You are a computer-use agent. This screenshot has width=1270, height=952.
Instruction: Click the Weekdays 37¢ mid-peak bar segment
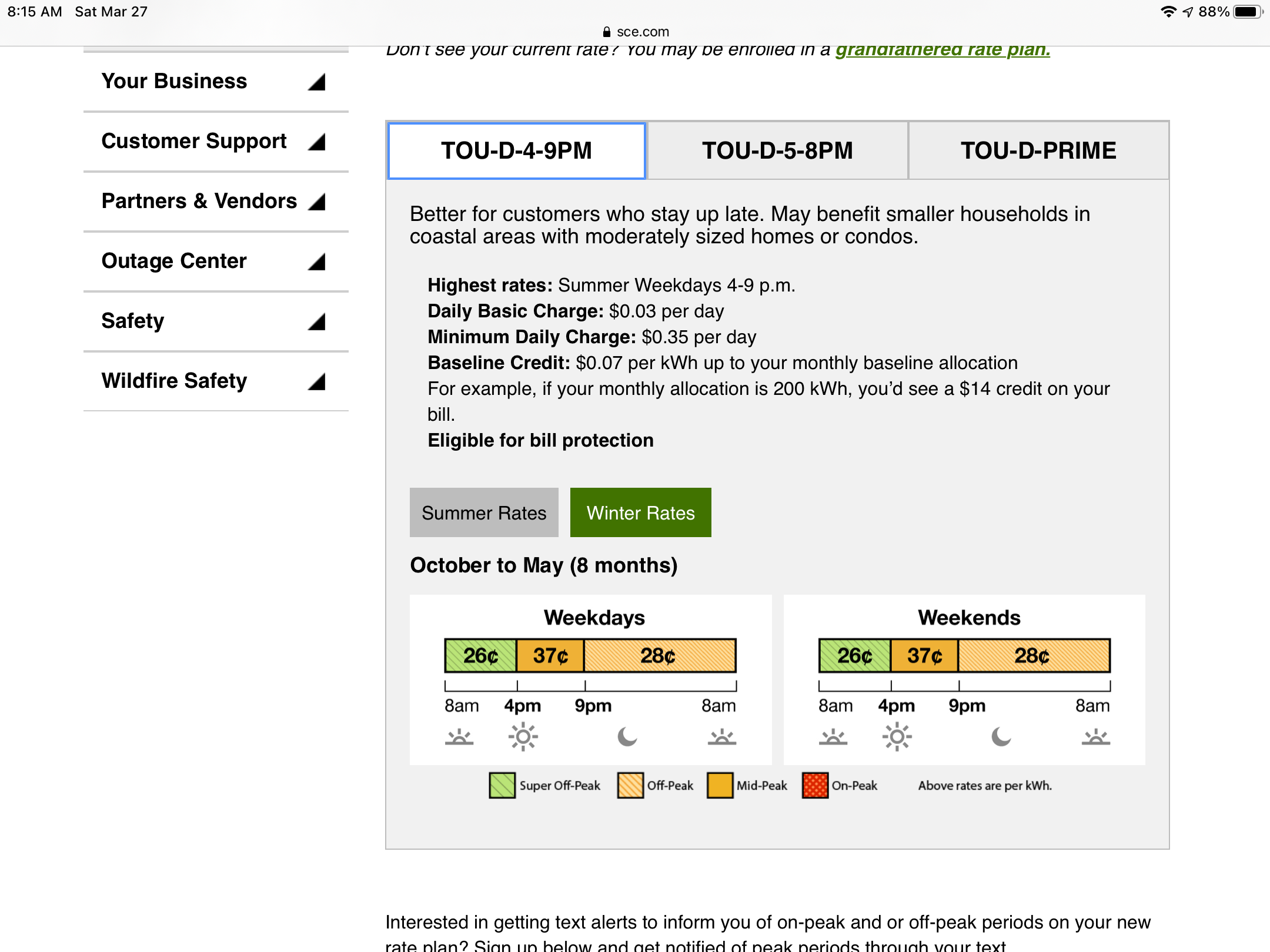pos(550,655)
